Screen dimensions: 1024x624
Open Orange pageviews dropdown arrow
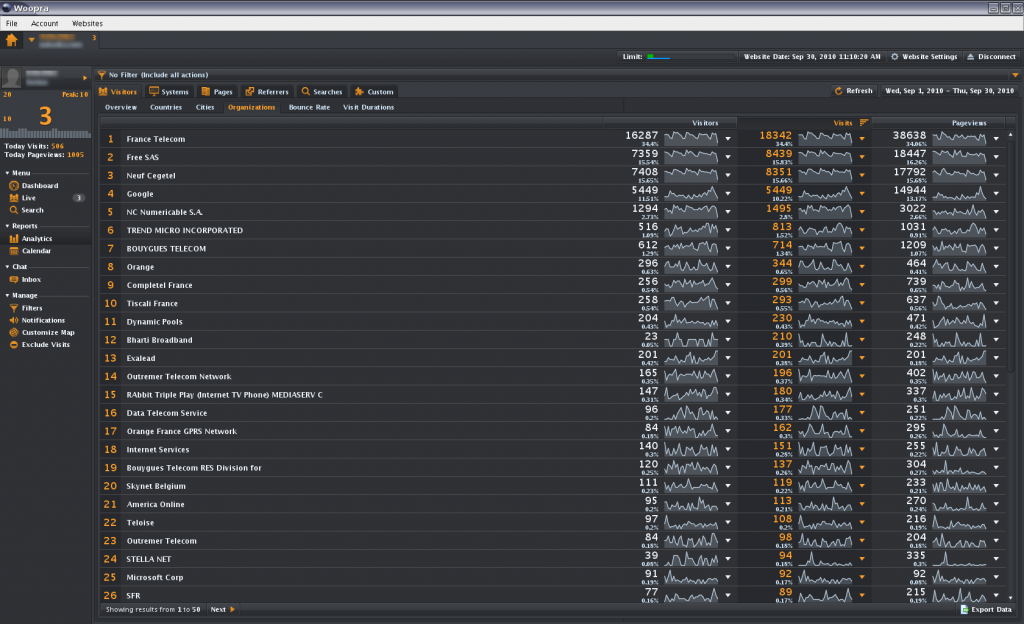coord(996,266)
